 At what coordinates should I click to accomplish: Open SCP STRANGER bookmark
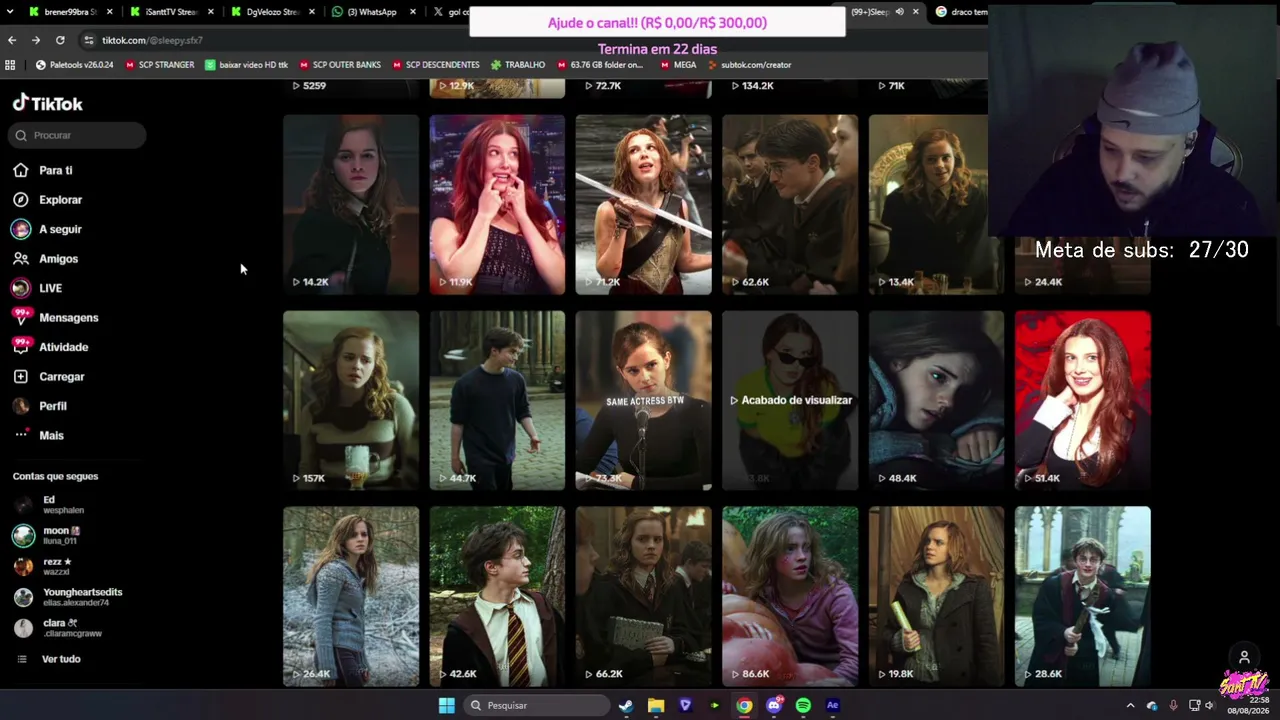tap(159, 65)
